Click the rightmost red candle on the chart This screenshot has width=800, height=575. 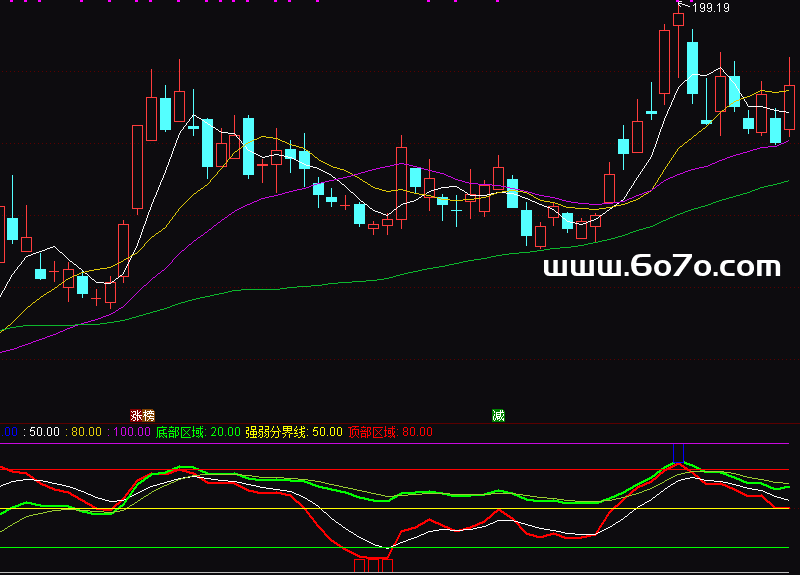coord(789,106)
